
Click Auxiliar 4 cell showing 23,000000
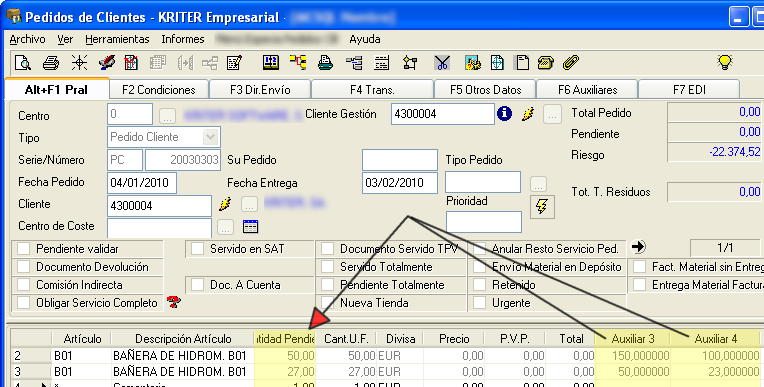(x=715, y=371)
